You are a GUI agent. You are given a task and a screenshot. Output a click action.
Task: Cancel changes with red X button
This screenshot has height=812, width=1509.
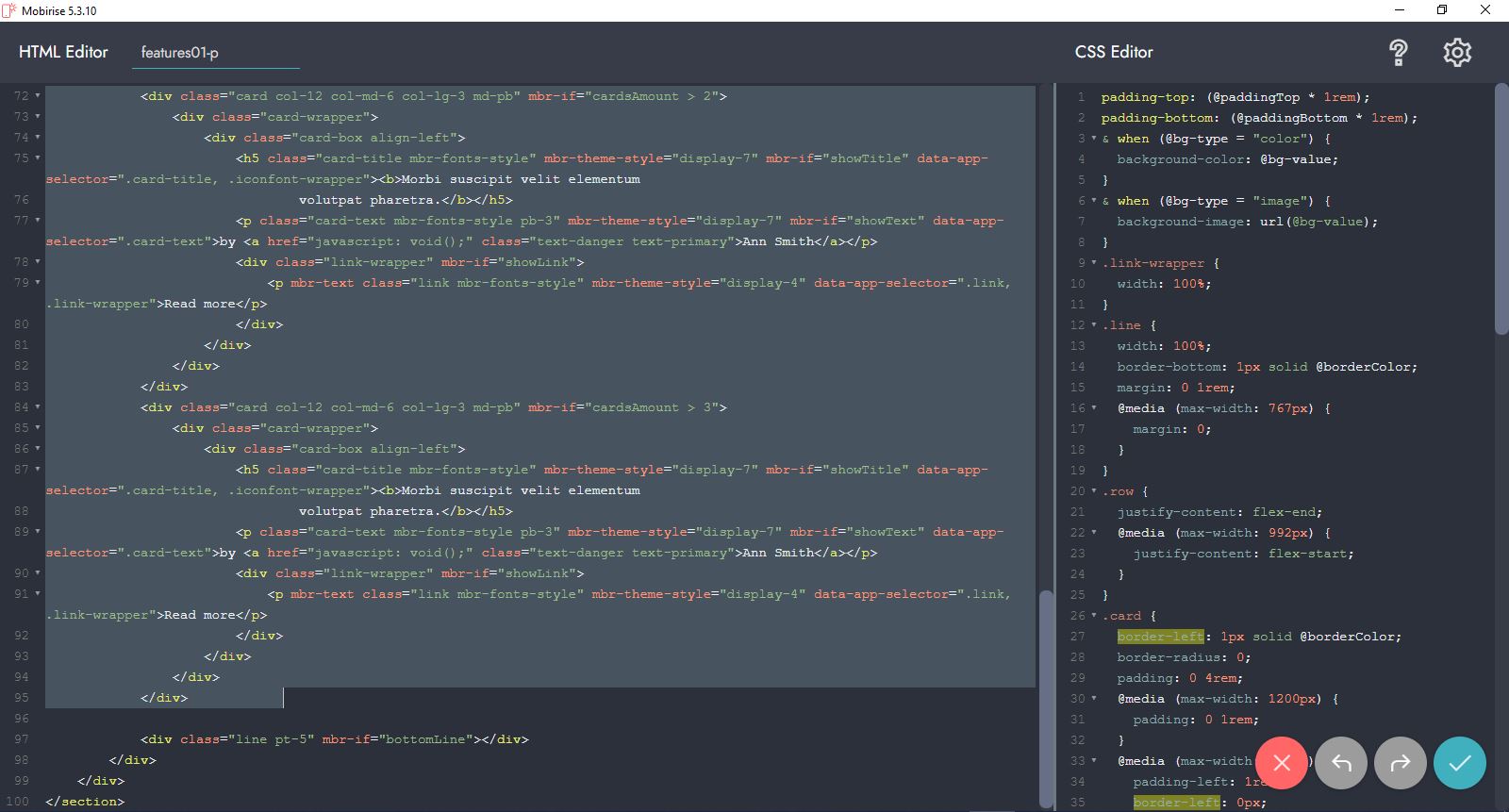pos(1281,763)
